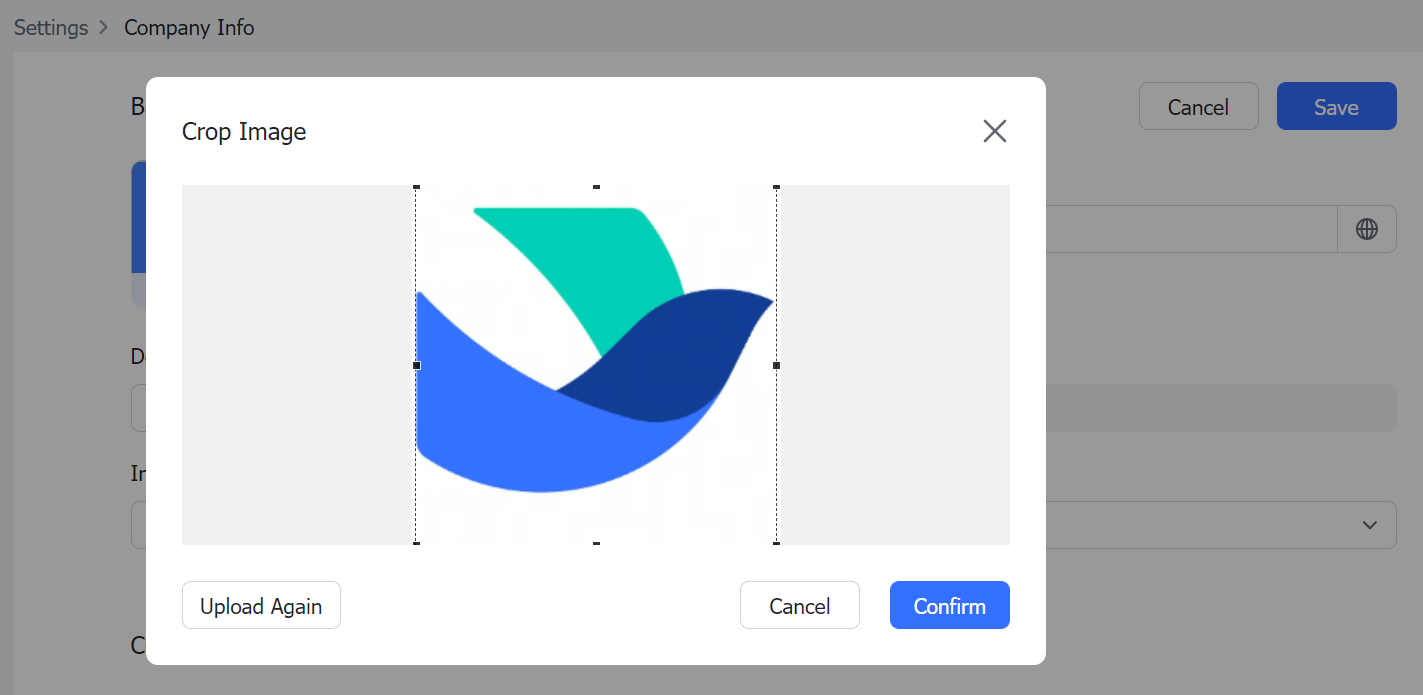Click the Upload Again button

(x=261, y=605)
